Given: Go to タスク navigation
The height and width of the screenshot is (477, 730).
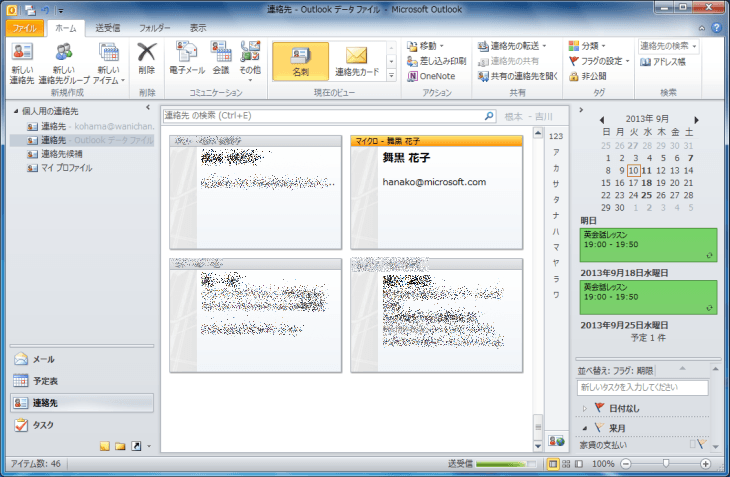Looking at the screenshot, I should pos(81,425).
